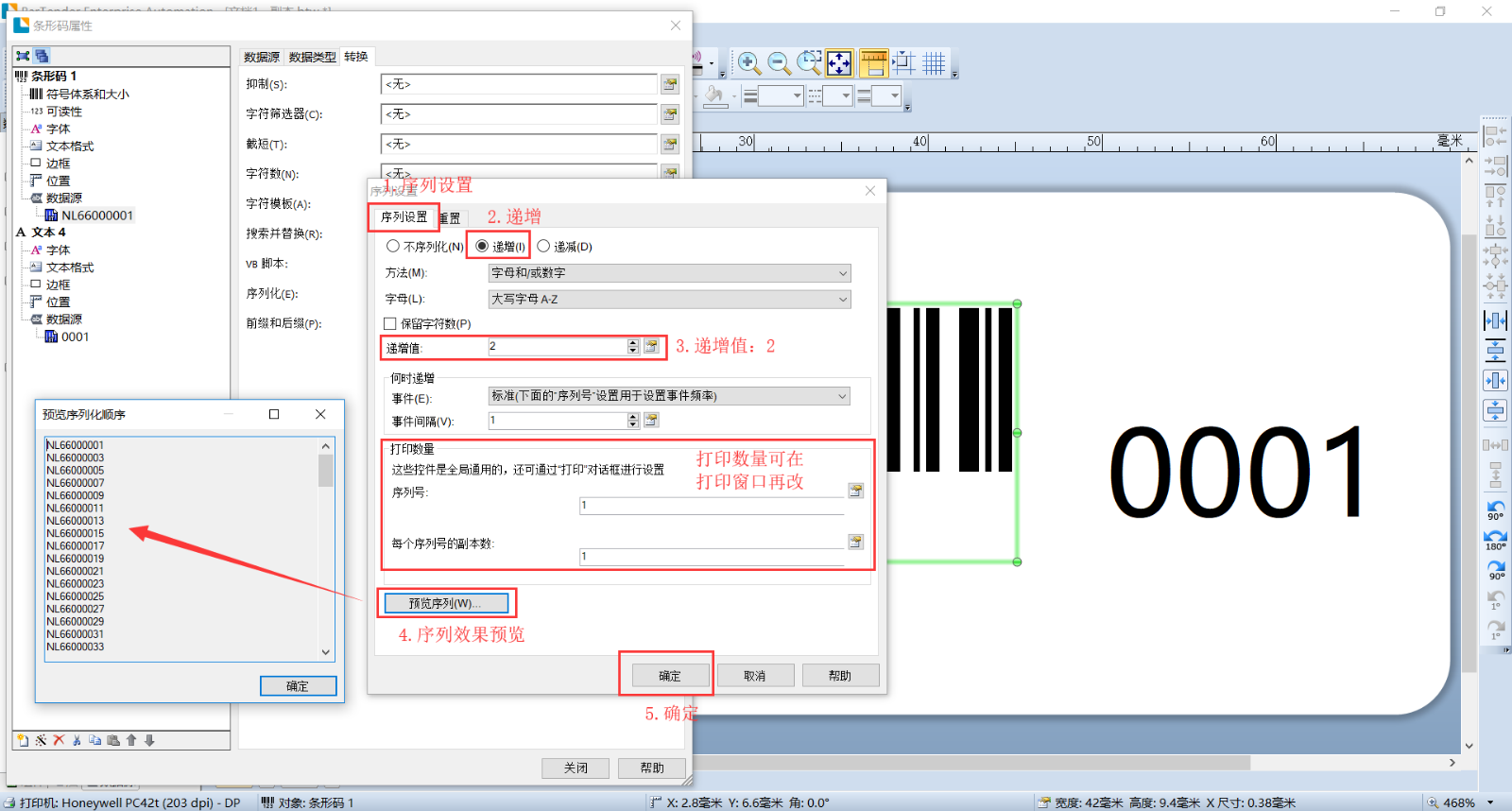1512x811 pixels.
Task: Click the rotate 180° icon
Action: click(1495, 539)
